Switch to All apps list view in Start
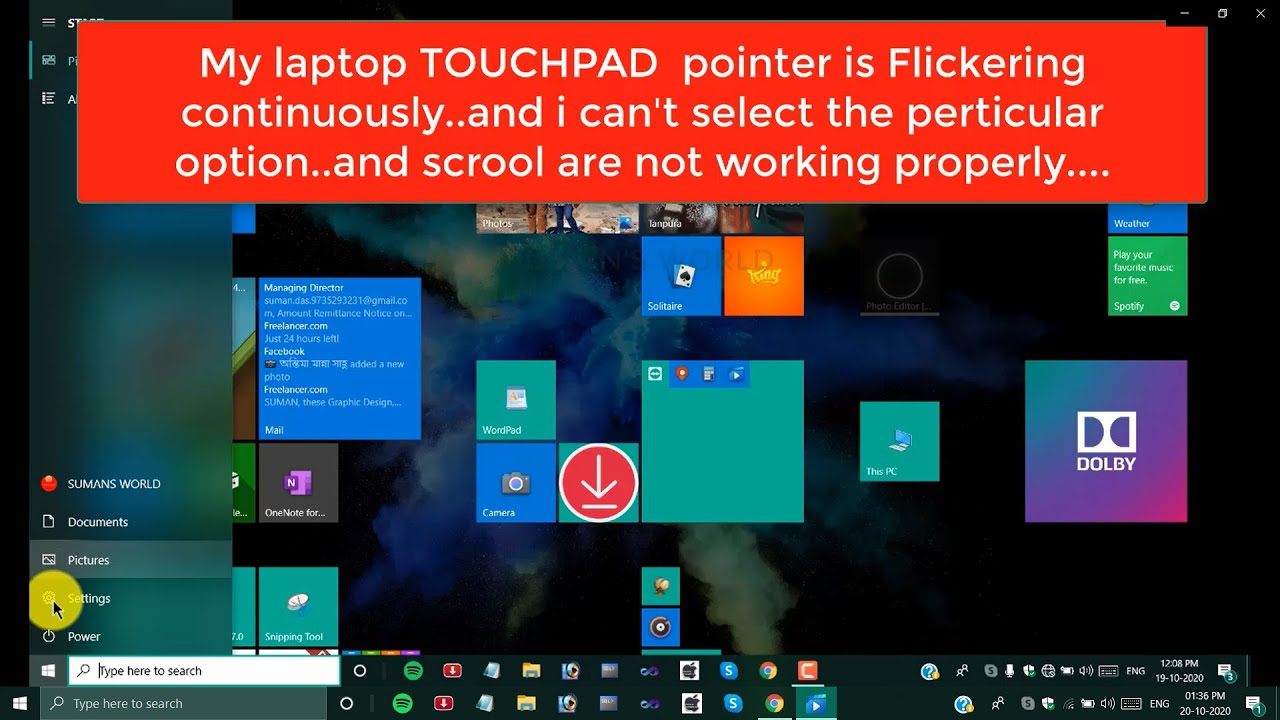 tap(48, 98)
